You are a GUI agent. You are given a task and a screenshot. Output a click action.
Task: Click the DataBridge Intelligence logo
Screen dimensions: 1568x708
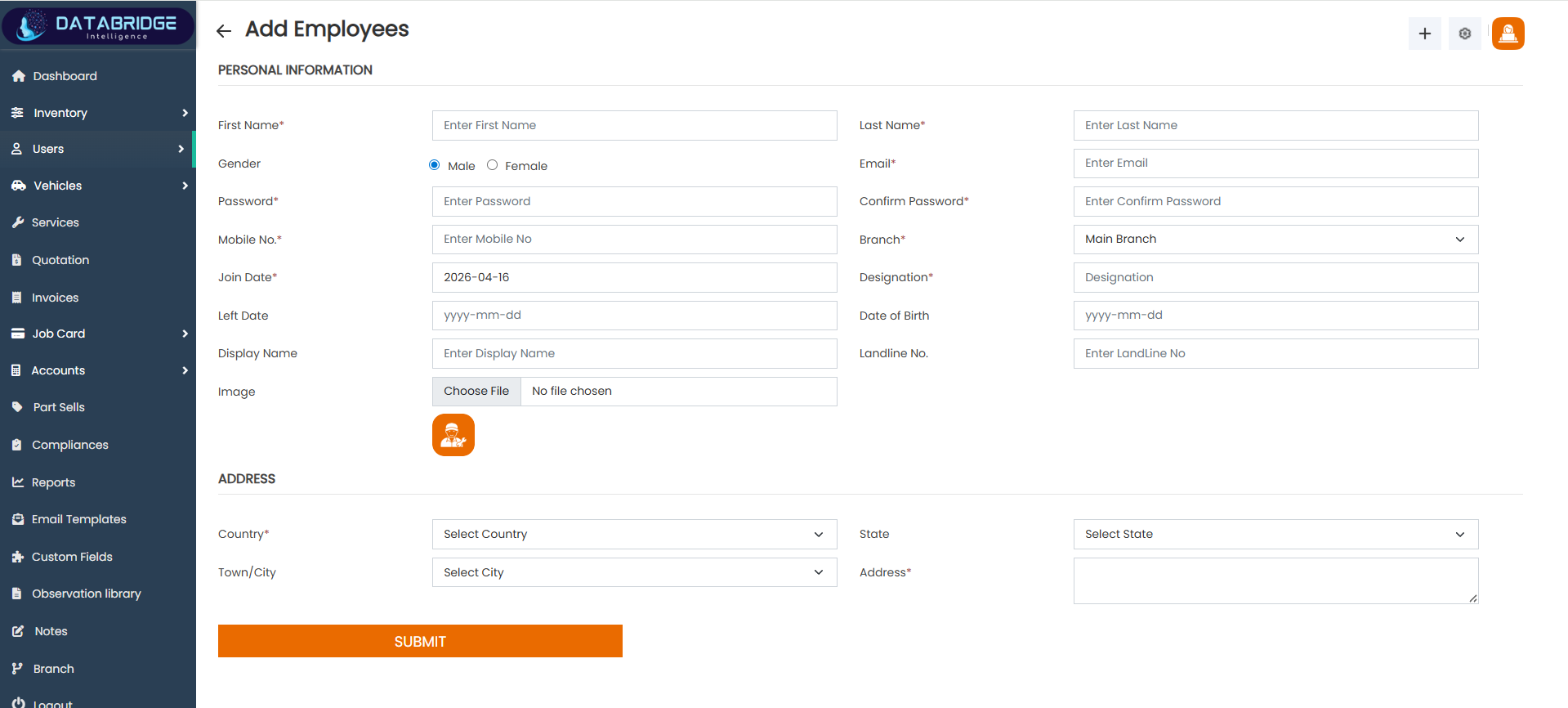(98, 25)
